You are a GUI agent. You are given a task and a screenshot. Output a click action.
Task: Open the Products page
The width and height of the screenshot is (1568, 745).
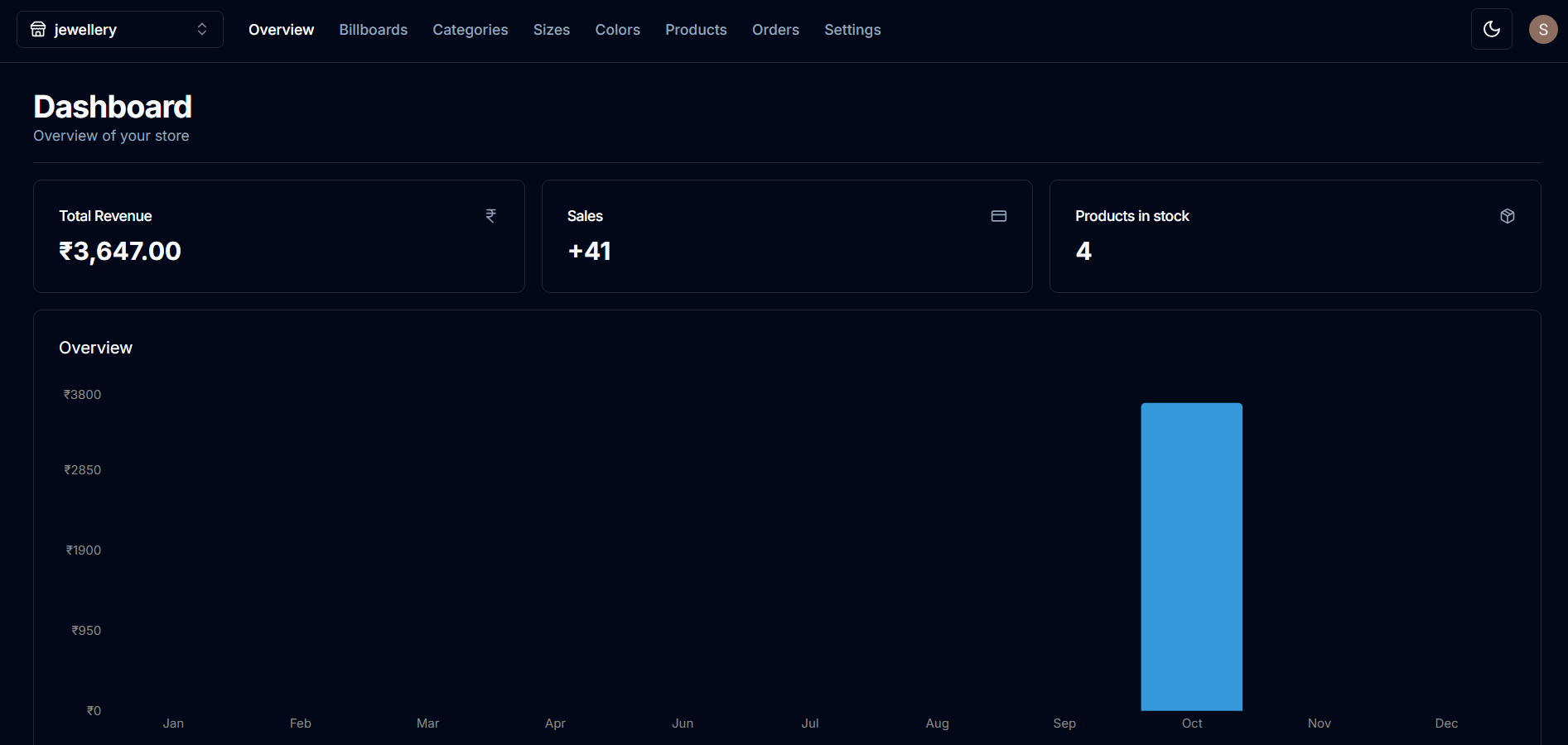(x=696, y=30)
